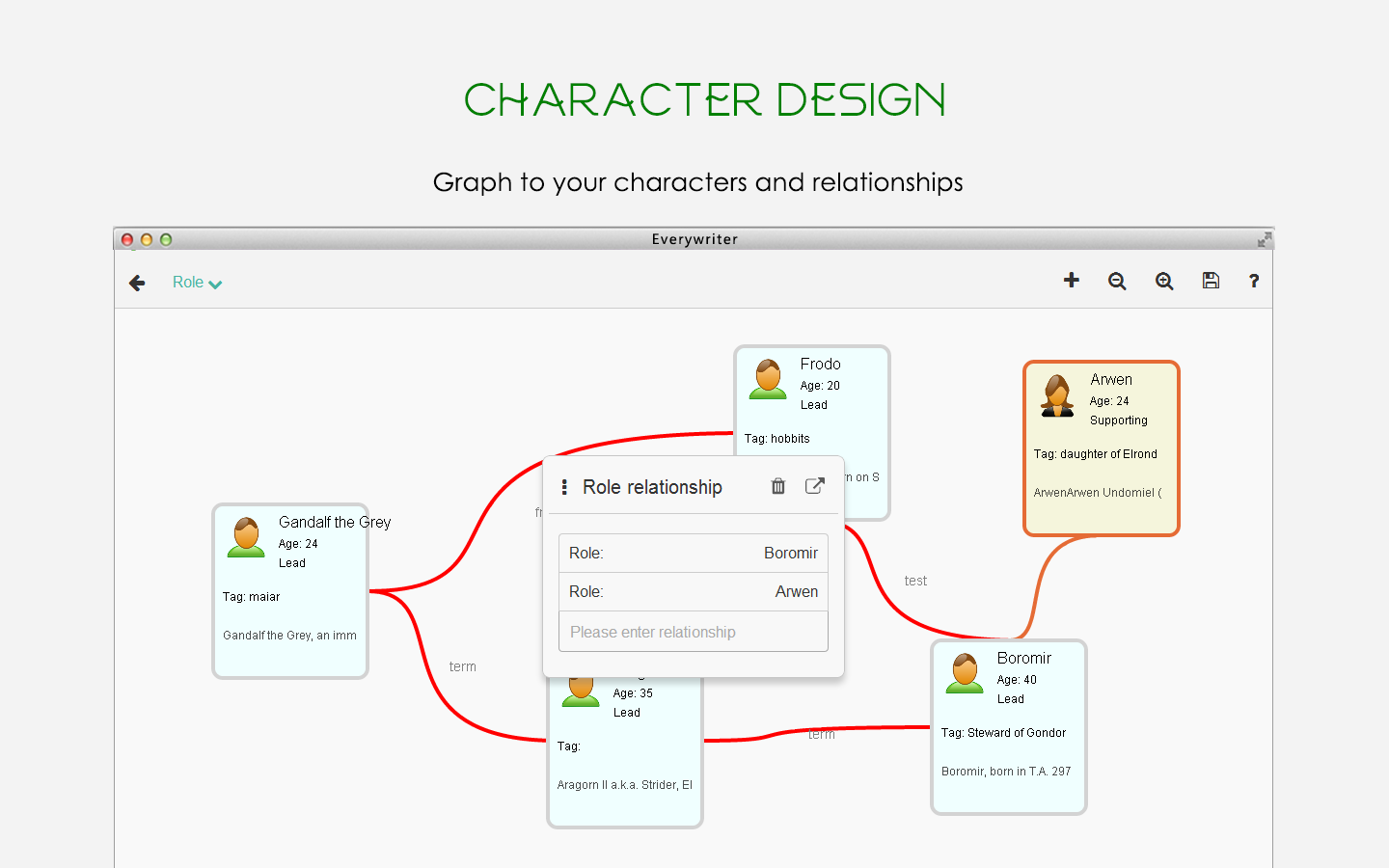Open help with question mark icon
Screen dimensions: 1389x868
click(1254, 281)
